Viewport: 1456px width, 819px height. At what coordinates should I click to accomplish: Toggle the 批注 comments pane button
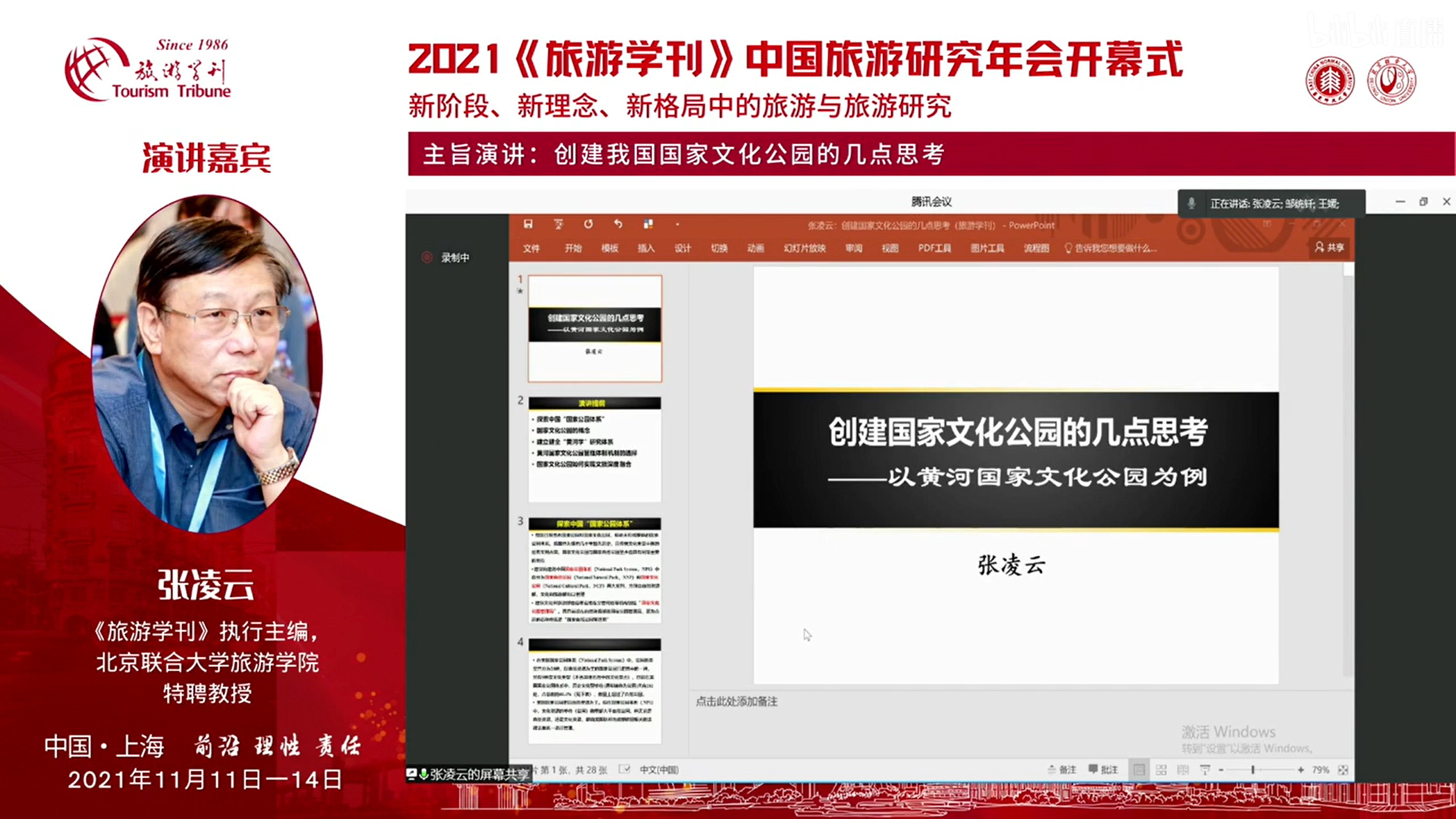pos(1104,769)
